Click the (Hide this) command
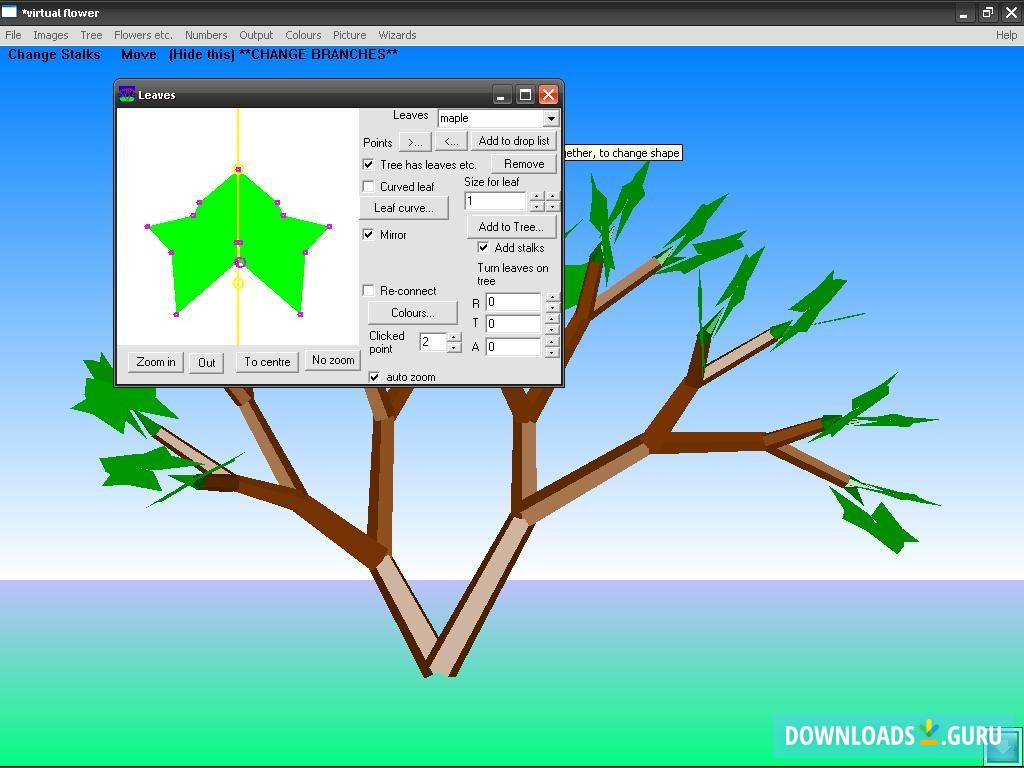This screenshot has width=1024, height=768. [x=201, y=55]
